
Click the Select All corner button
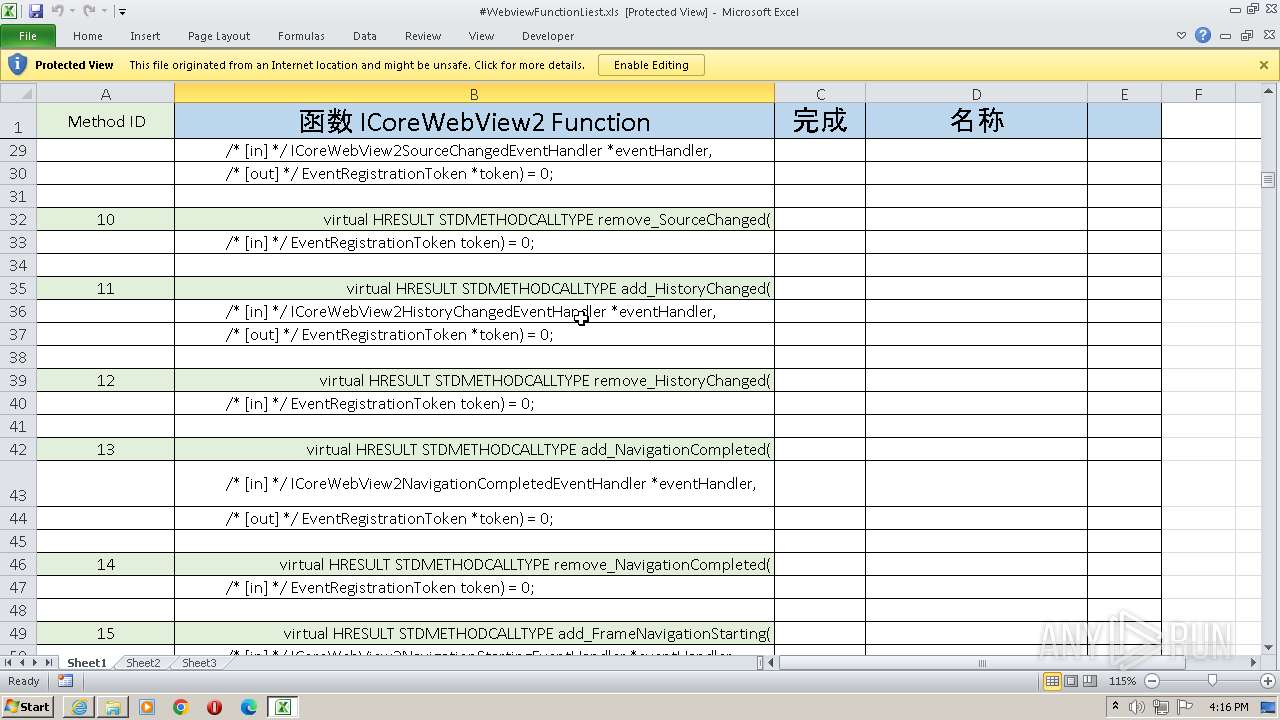click(18, 94)
